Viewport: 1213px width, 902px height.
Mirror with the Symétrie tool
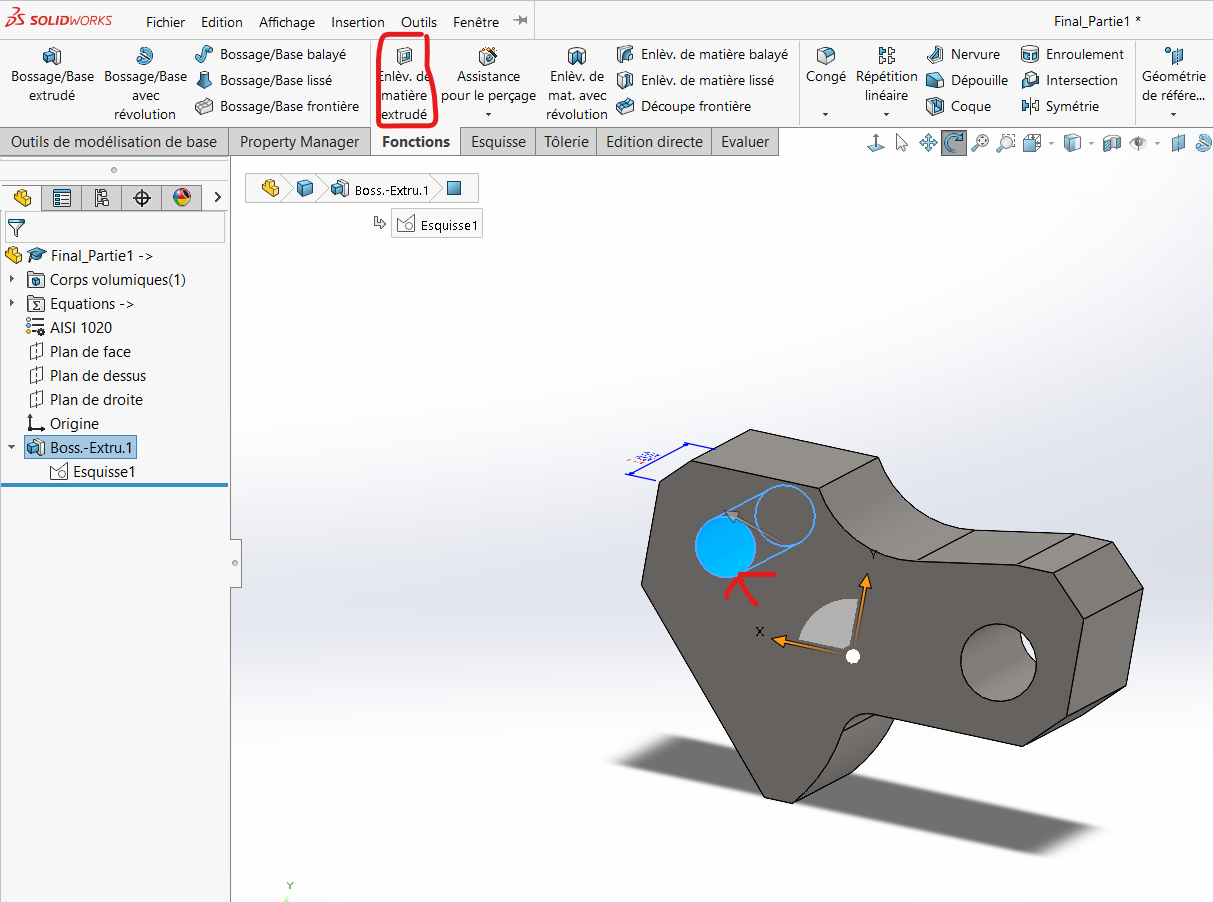tap(1060, 106)
